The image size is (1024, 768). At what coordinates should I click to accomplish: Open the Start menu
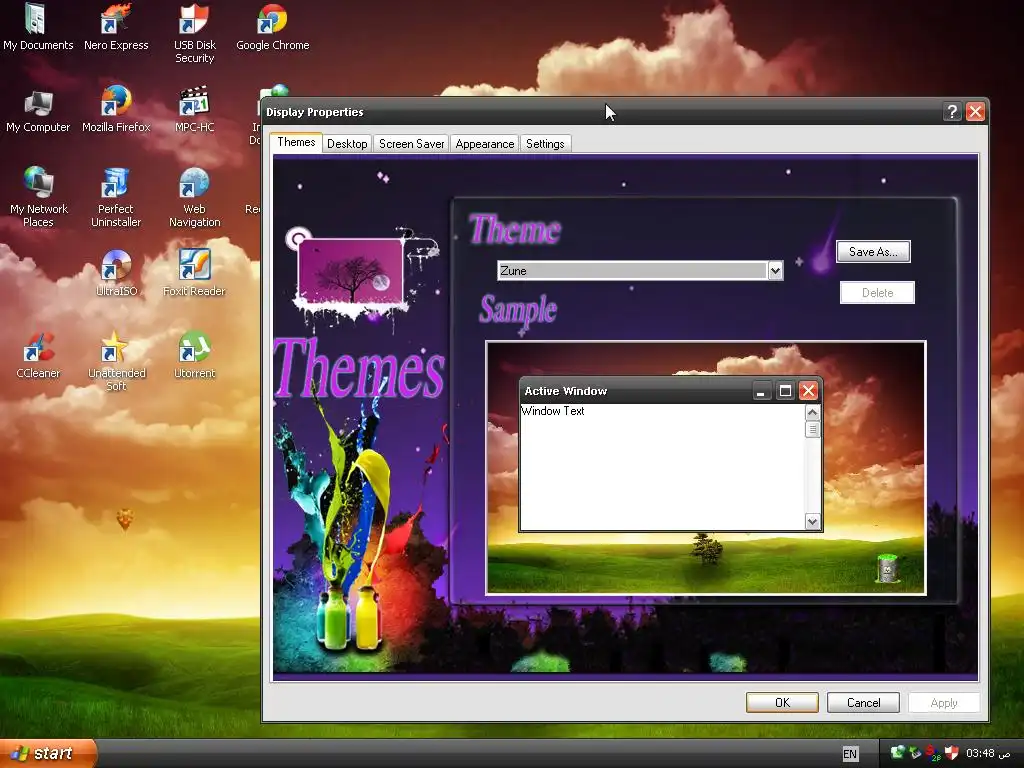[47, 753]
